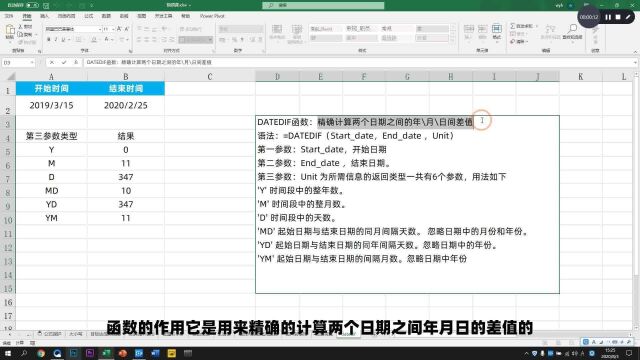Click the Cut icon in the ribbon
Screen dimensions: 640x360
pos(20,27)
